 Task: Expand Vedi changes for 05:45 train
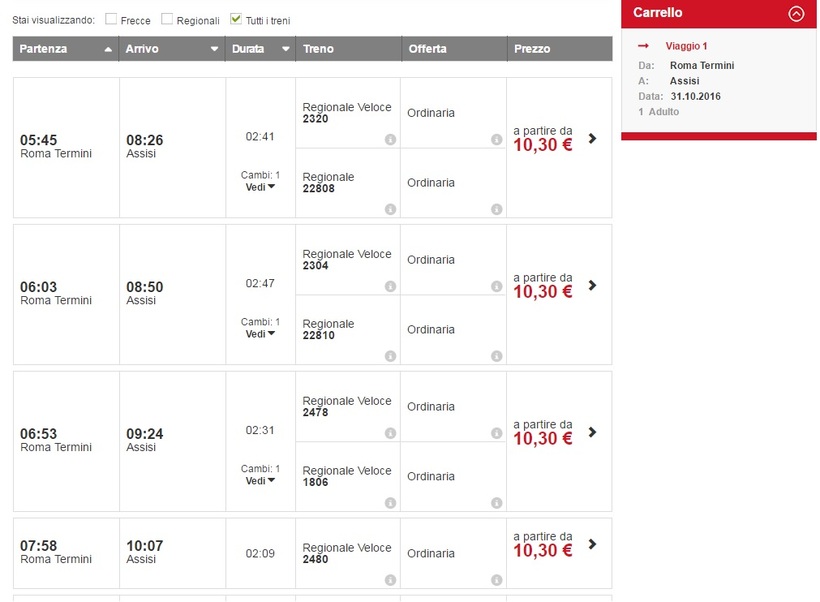pos(261,187)
